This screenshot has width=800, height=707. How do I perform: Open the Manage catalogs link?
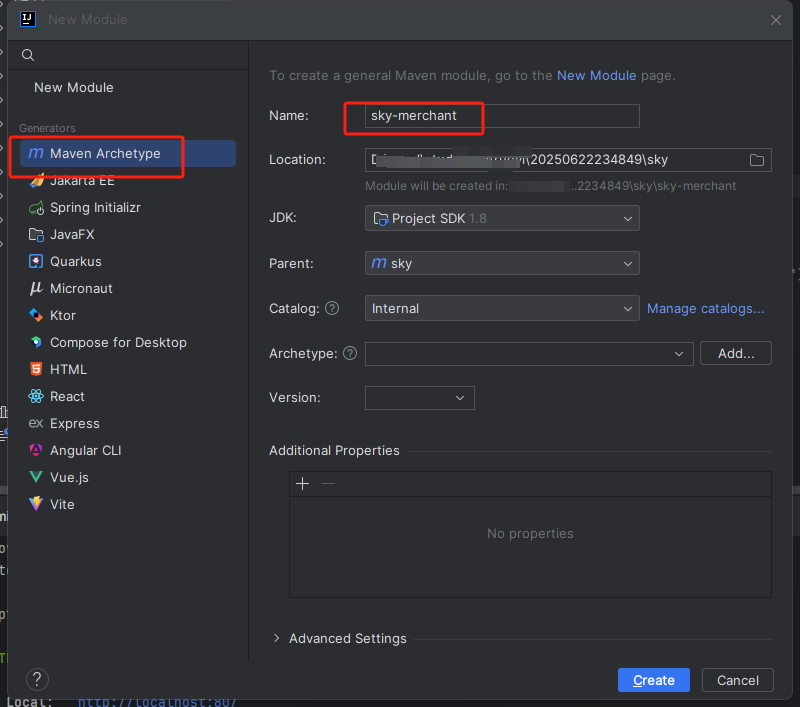click(x=706, y=309)
